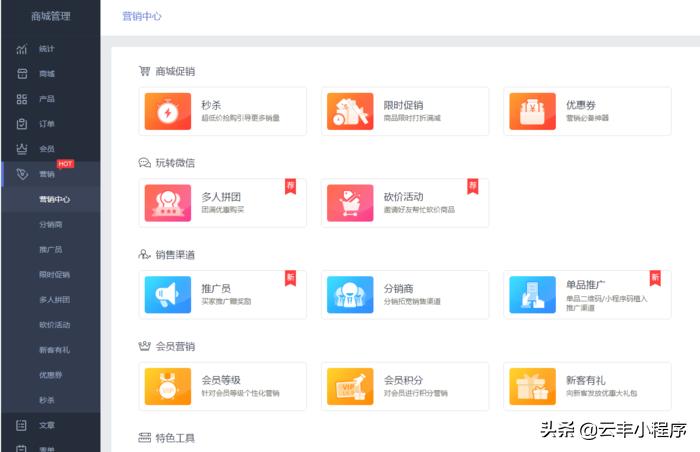This screenshot has width=700, height=452.
Task: Go to 产品 in the sidebar
Action: click(x=46, y=99)
